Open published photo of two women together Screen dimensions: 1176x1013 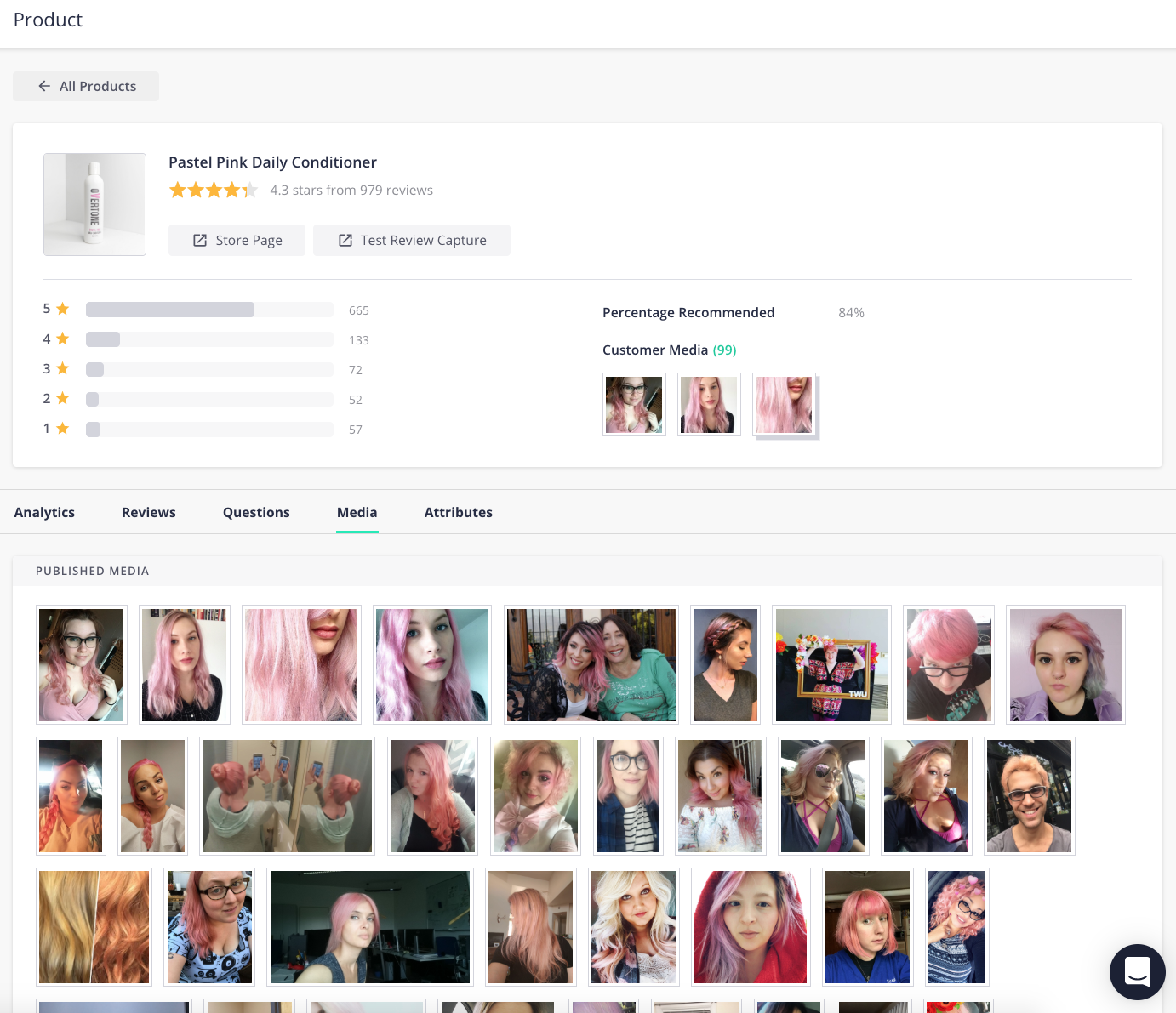pos(591,664)
